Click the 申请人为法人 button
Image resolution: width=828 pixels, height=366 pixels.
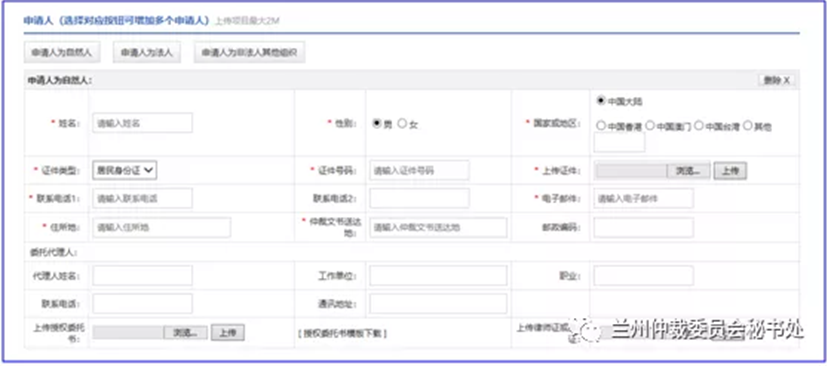click(147, 52)
